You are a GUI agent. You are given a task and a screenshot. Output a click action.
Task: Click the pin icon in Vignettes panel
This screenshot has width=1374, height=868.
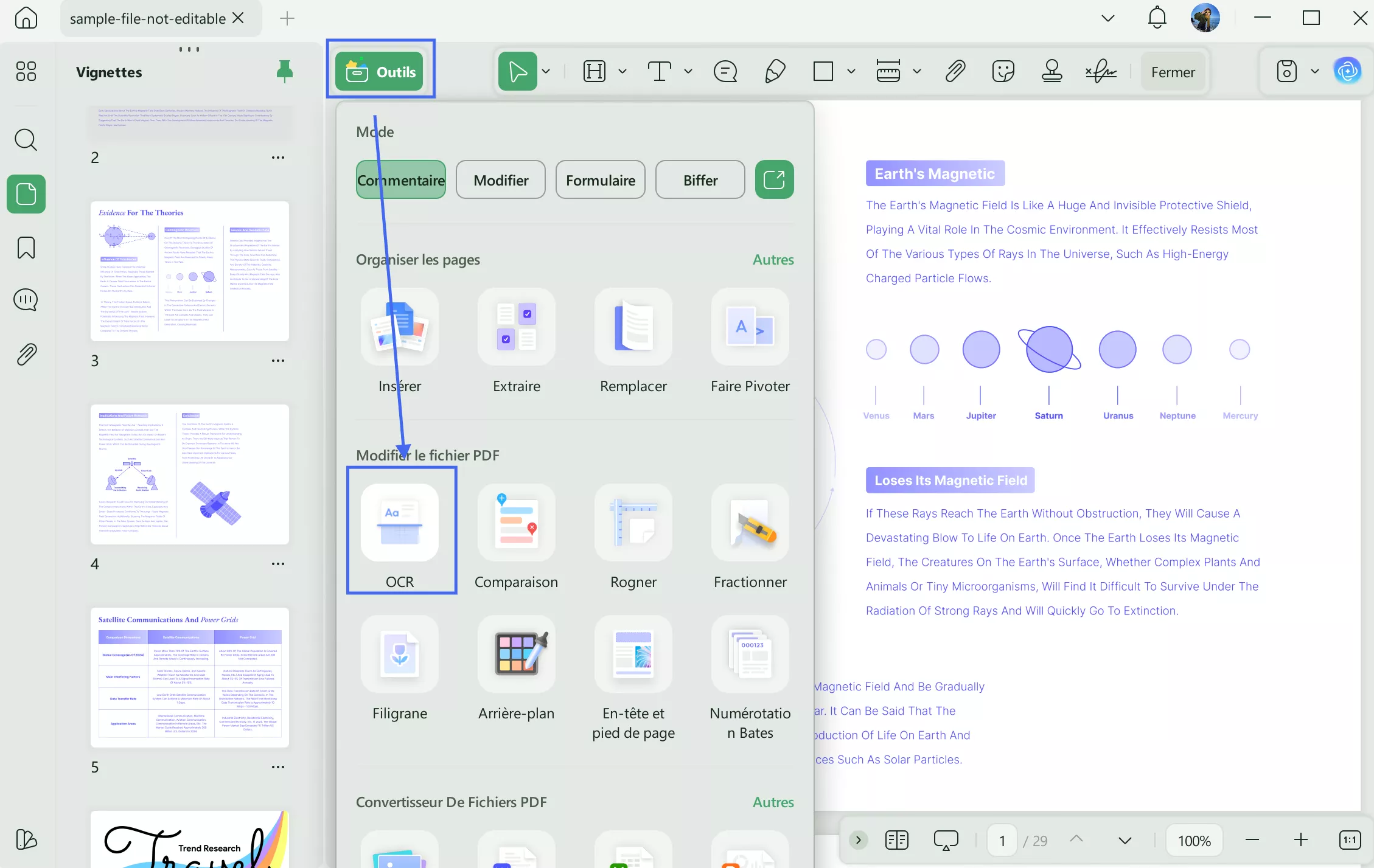(x=284, y=72)
